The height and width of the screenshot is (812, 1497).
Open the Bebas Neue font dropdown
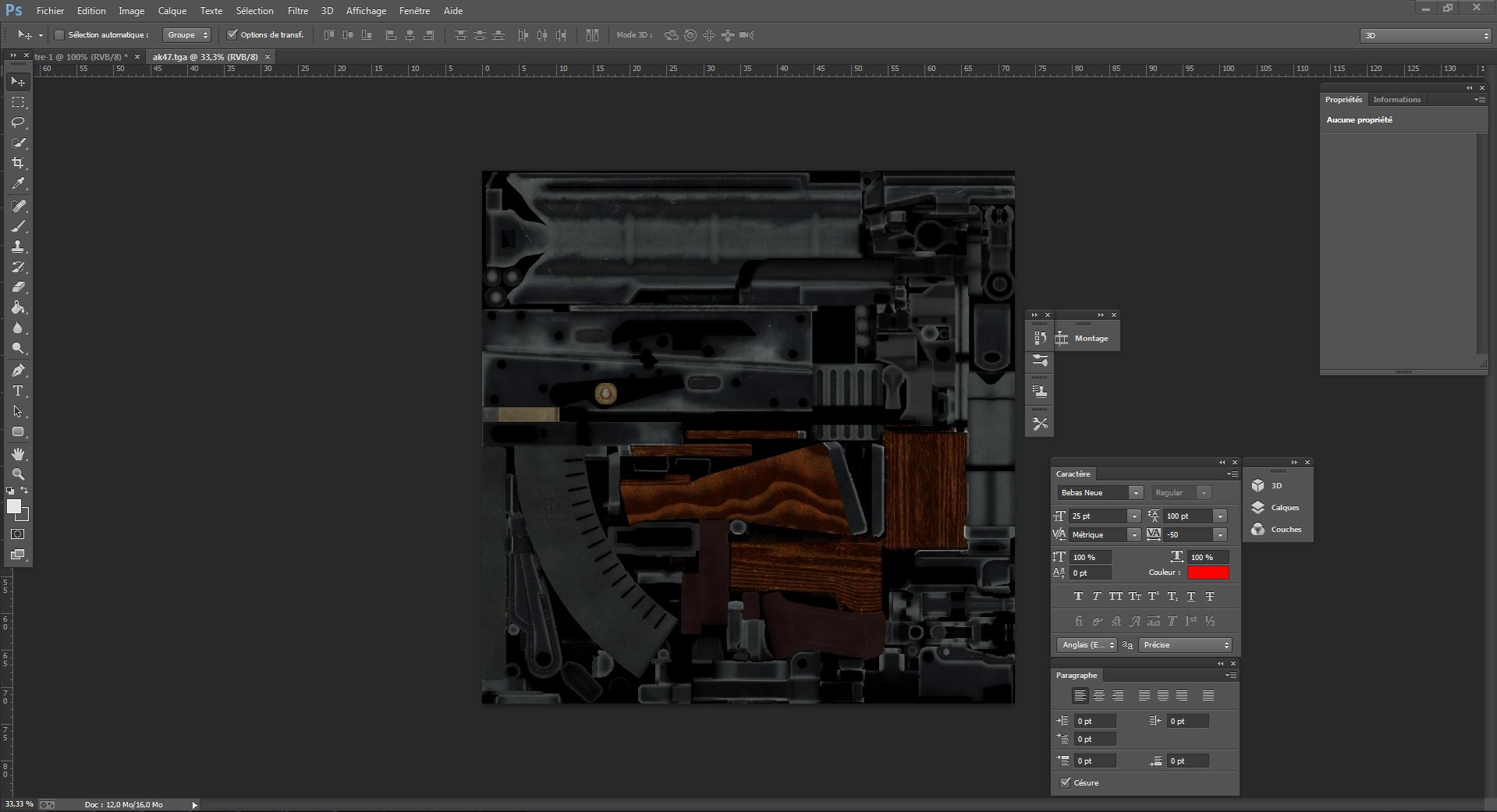tap(1135, 493)
